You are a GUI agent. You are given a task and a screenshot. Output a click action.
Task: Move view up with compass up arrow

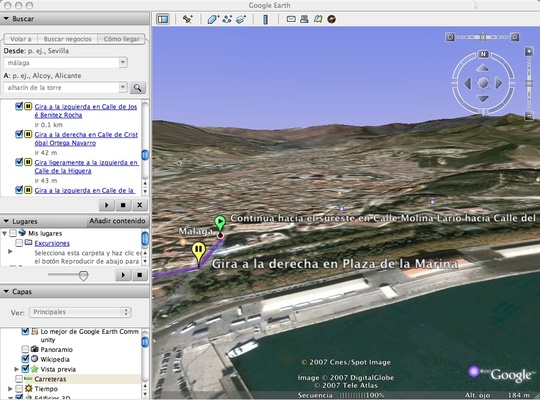pos(483,68)
